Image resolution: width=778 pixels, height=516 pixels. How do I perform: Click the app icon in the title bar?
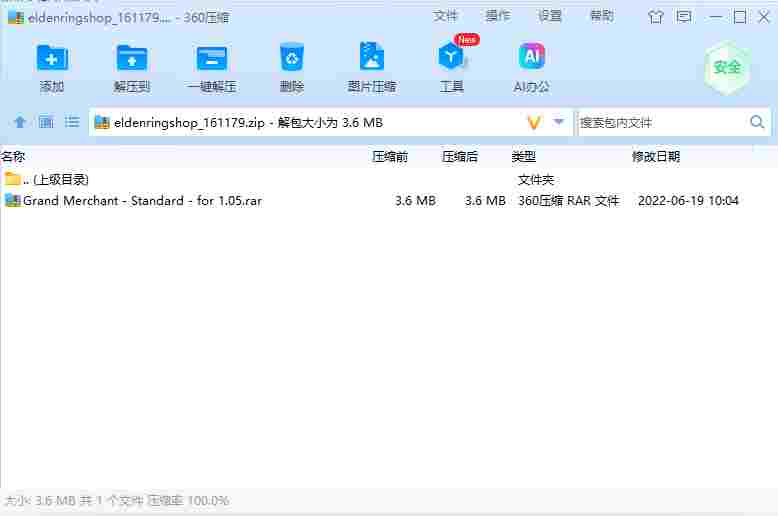click(16, 18)
